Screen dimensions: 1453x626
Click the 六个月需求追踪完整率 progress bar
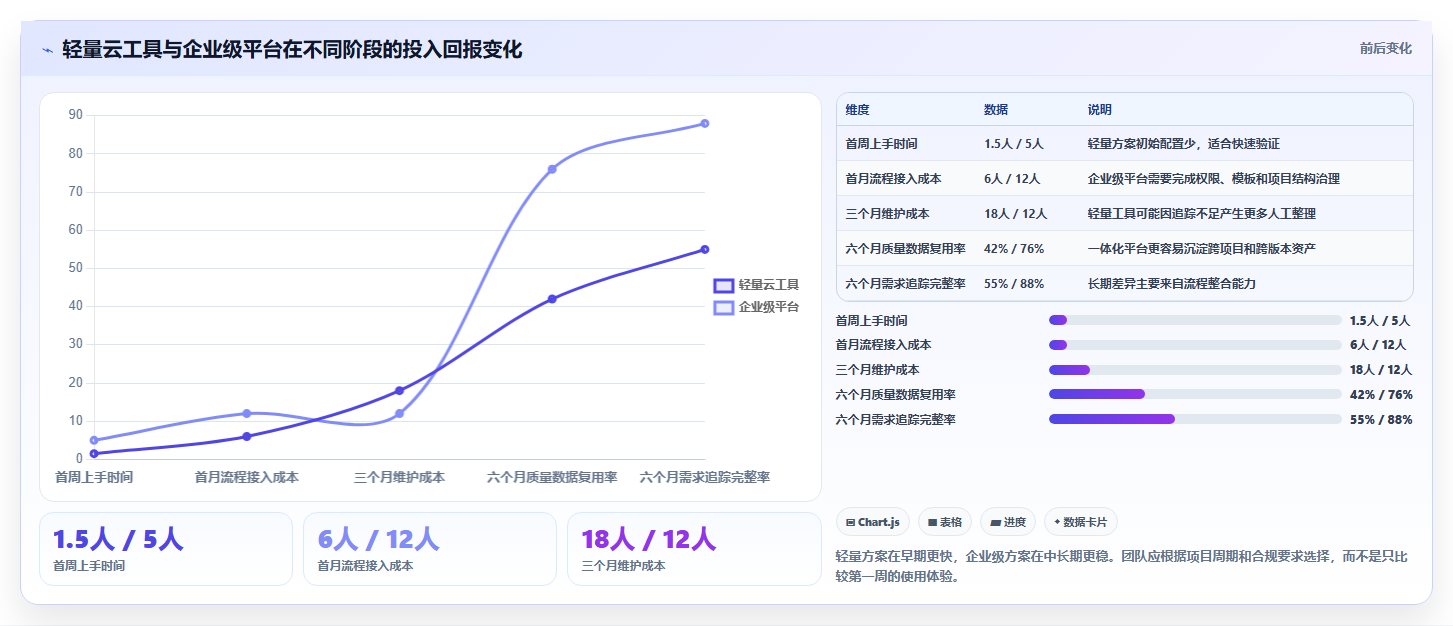point(1195,419)
